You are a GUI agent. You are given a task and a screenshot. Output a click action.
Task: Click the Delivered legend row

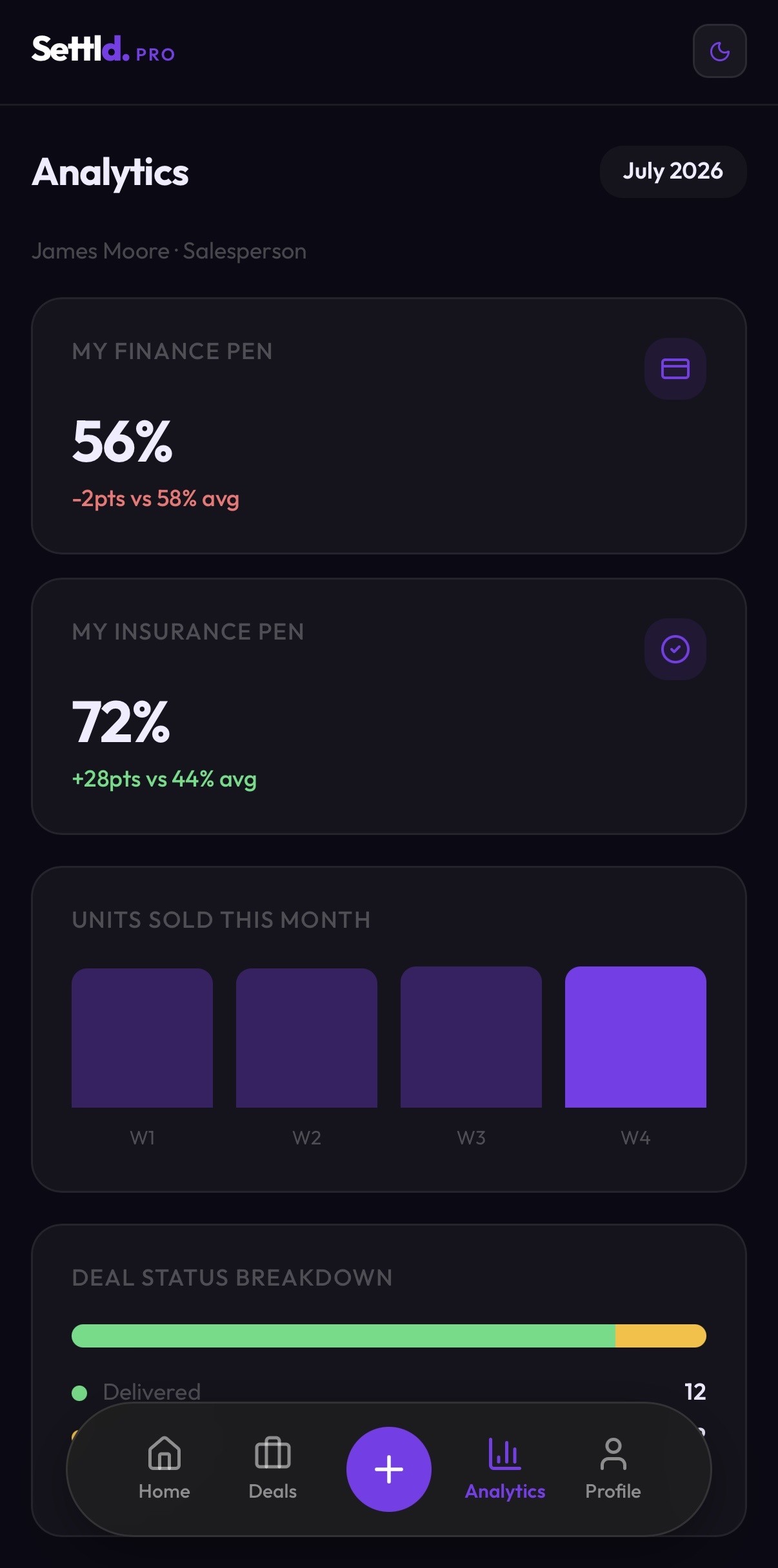coord(389,1392)
